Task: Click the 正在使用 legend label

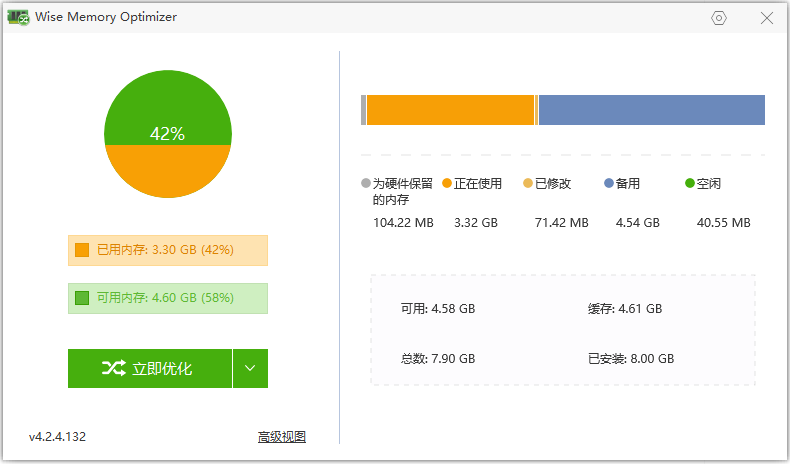Action: [x=478, y=184]
